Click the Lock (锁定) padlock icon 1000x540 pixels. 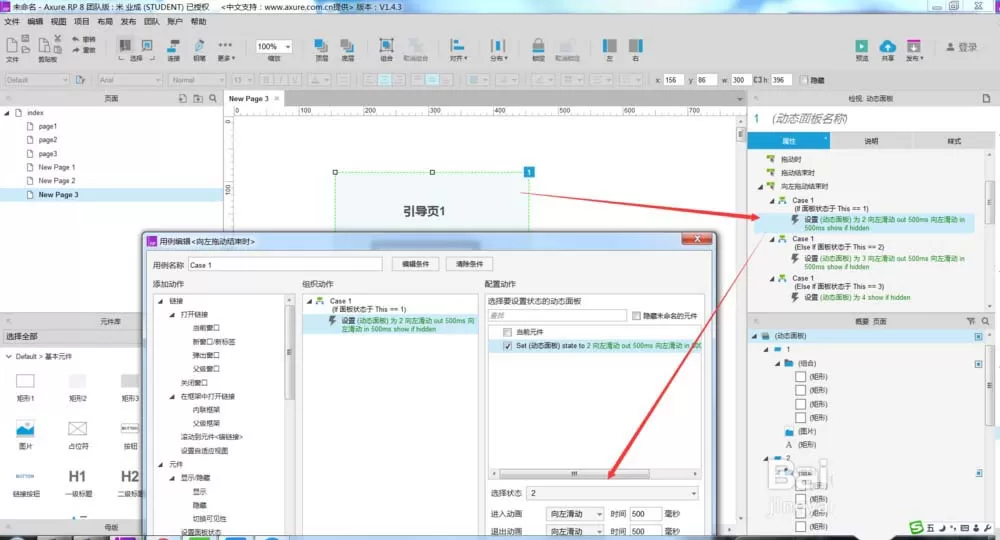click(538, 45)
